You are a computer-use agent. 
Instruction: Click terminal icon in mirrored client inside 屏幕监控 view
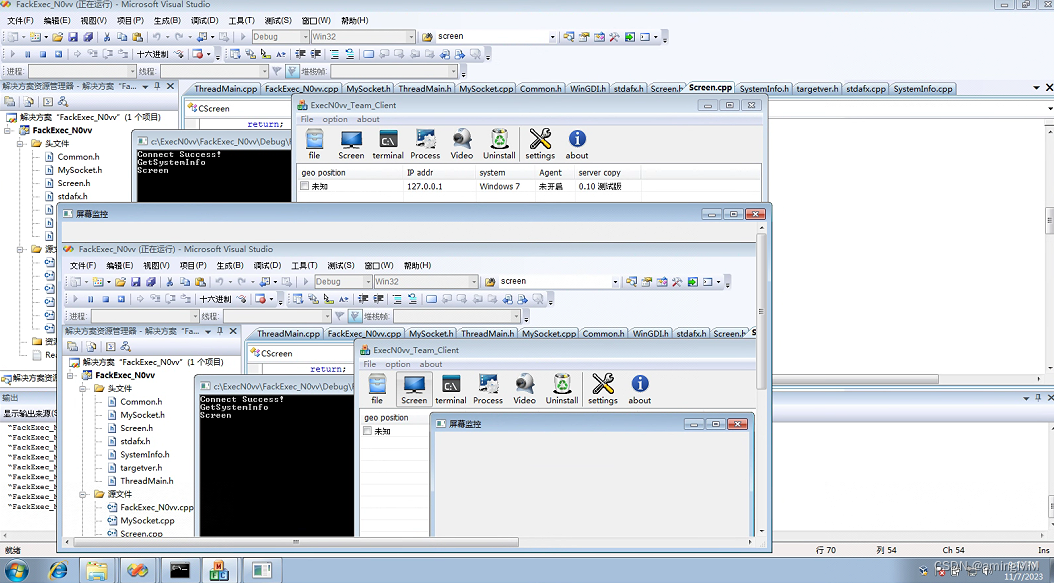click(x=450, y=389)
